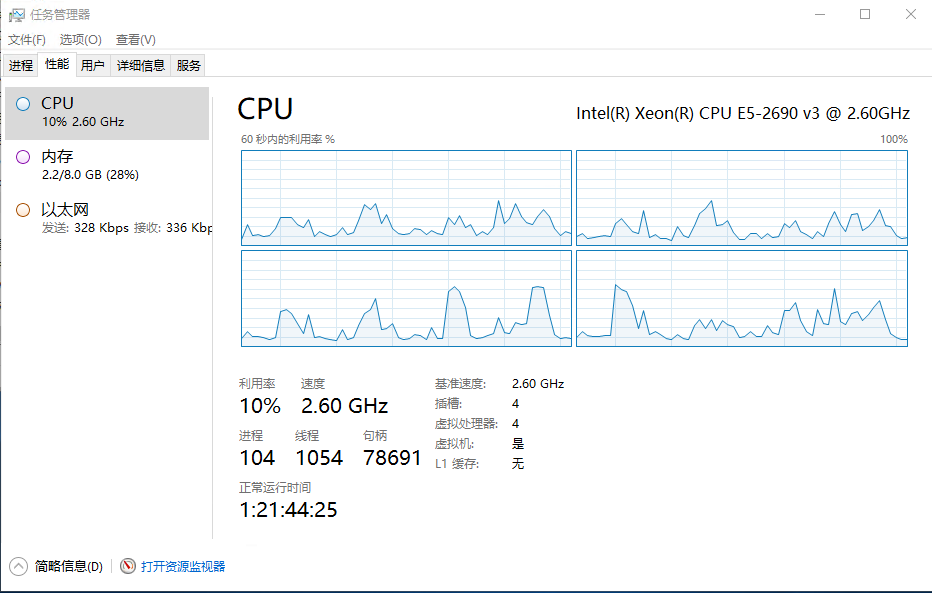Open the 查看(V) menu
Screen dimensions: 932x593
point(135,40)
